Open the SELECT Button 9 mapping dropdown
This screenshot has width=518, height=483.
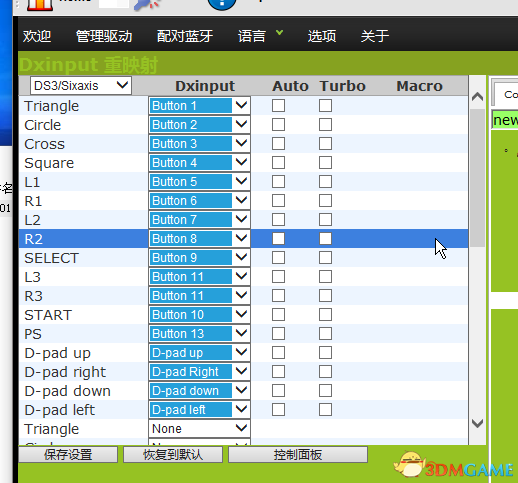(199, 258)
